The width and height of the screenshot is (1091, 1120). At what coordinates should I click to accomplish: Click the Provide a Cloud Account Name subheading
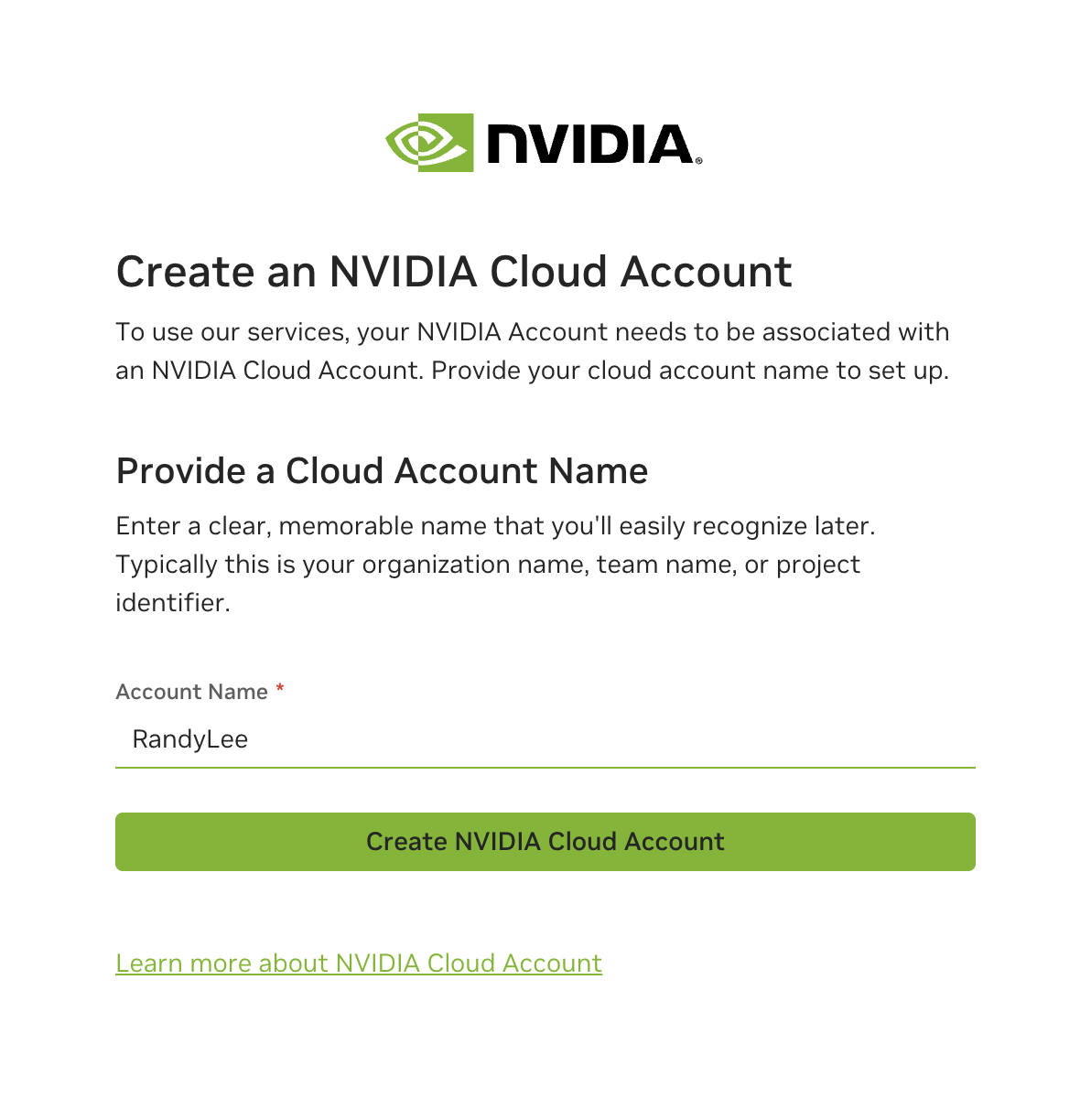[383, 471]
